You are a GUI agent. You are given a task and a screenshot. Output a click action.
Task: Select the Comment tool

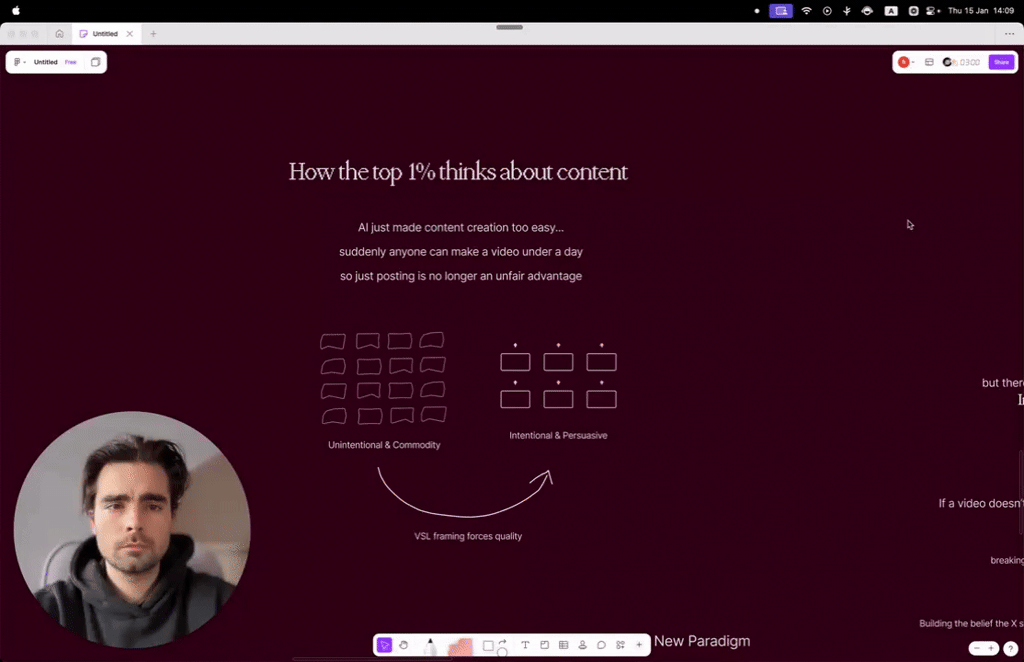[x=601, y=645]
